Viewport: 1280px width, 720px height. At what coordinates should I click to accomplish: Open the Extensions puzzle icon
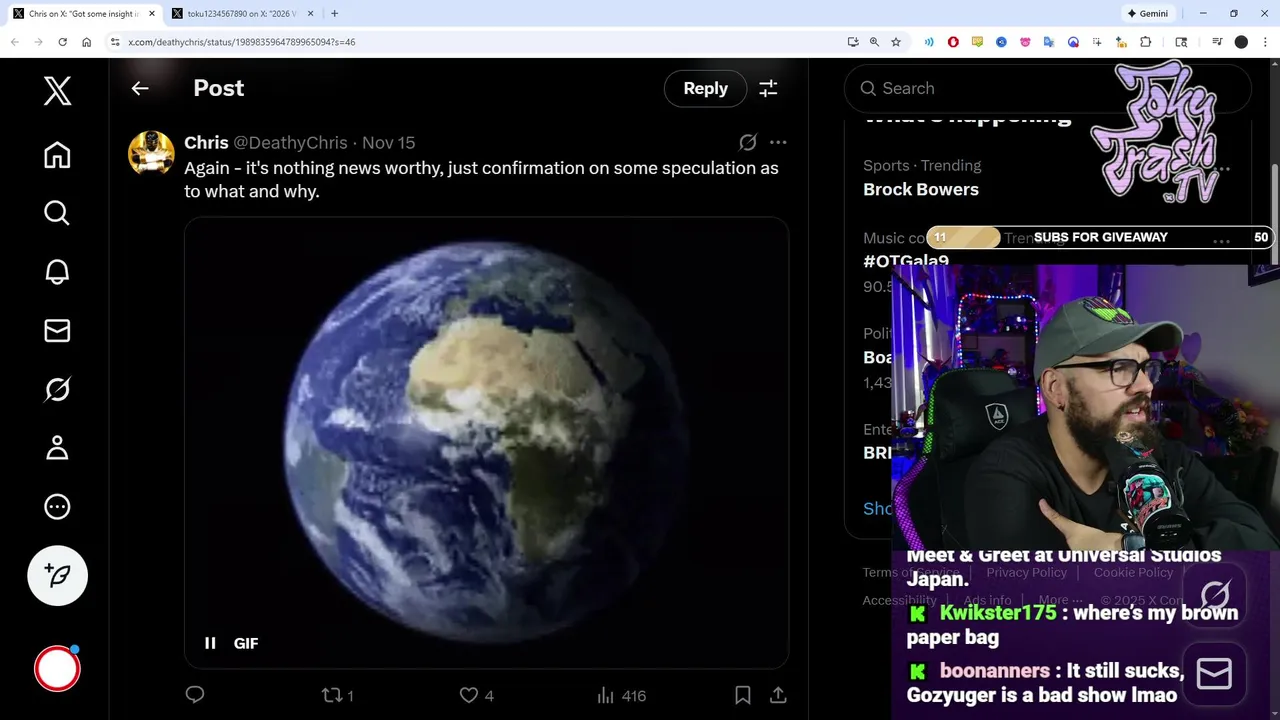pos(1146,42)
